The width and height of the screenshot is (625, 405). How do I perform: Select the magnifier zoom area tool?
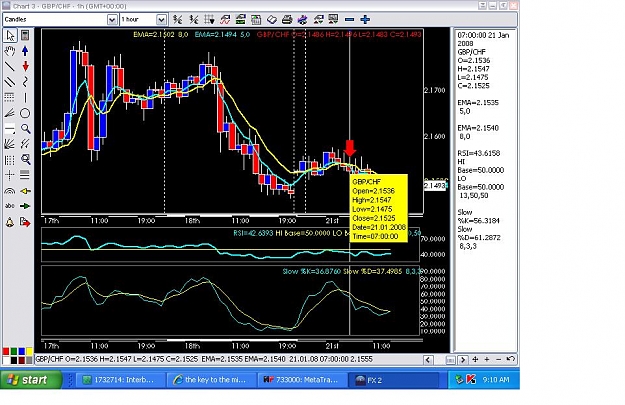click(x=25, y=159)
